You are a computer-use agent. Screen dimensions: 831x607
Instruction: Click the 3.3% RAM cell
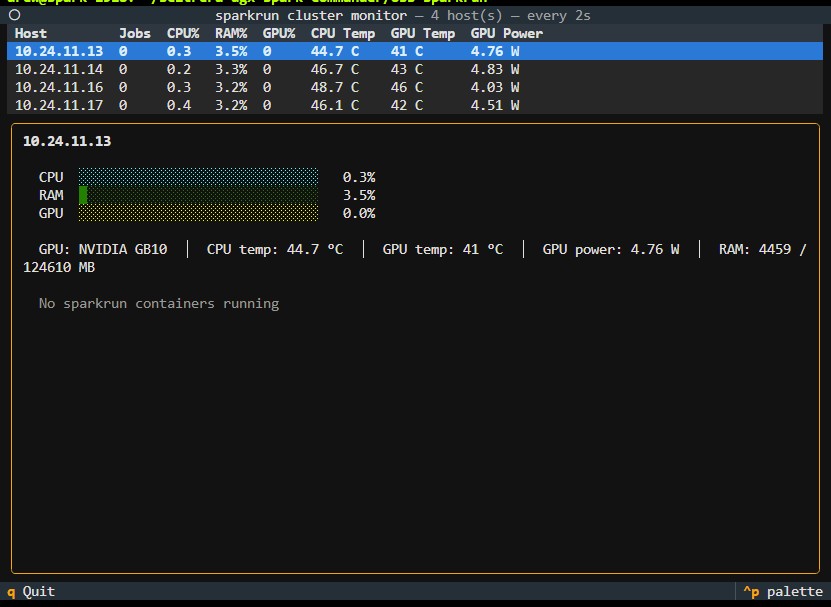231,69
